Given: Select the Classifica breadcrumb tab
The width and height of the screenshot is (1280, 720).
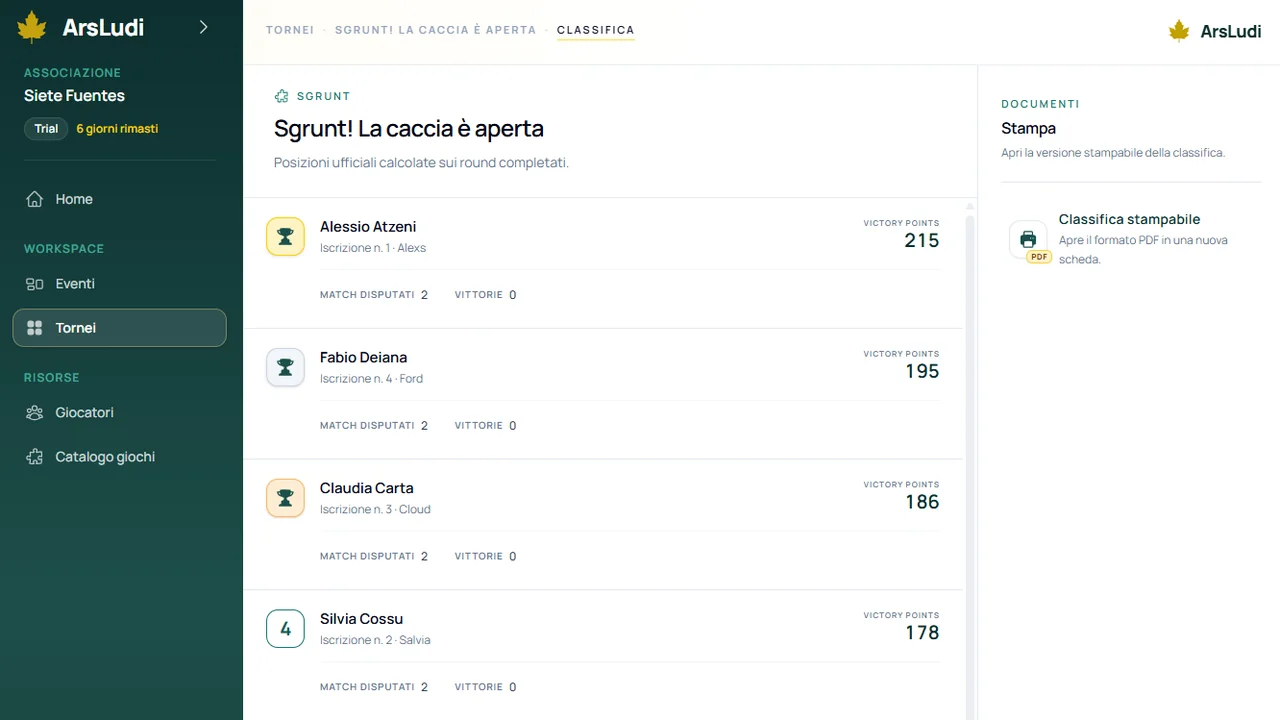Looking at the screenshot, I should tap(596, 30).
